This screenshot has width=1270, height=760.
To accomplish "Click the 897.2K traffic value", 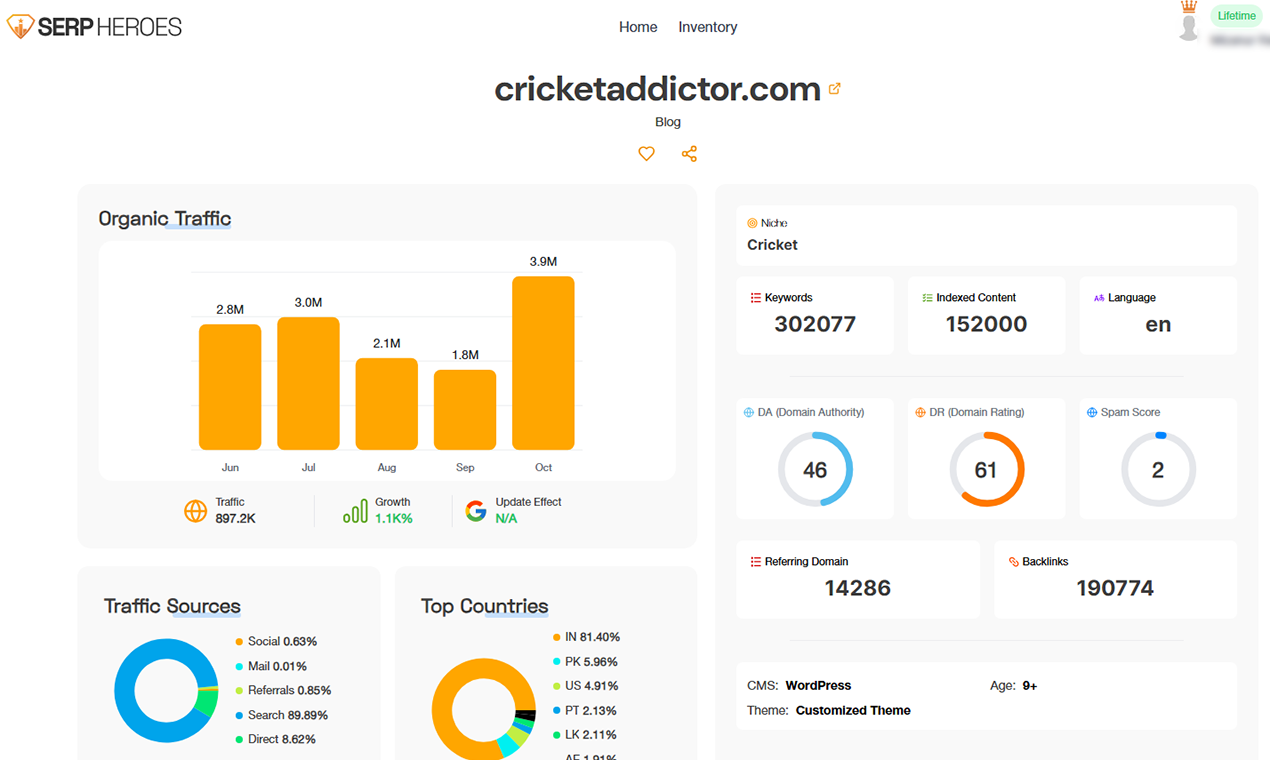I will tap(236, 519).
